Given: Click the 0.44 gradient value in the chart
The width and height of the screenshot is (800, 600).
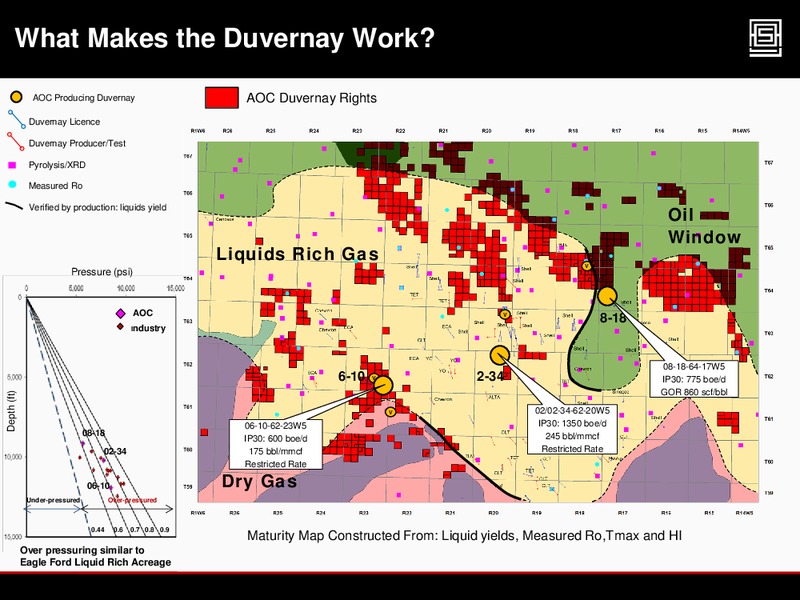Looking at the screenshot, I should click(x=97, y=530).
